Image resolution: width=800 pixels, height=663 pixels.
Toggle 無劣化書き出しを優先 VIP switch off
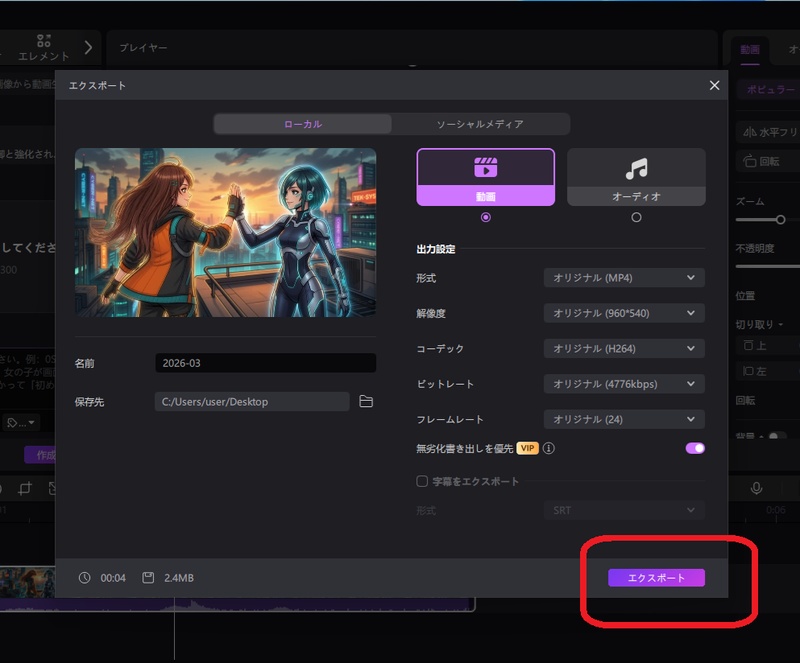coord(694,448)
